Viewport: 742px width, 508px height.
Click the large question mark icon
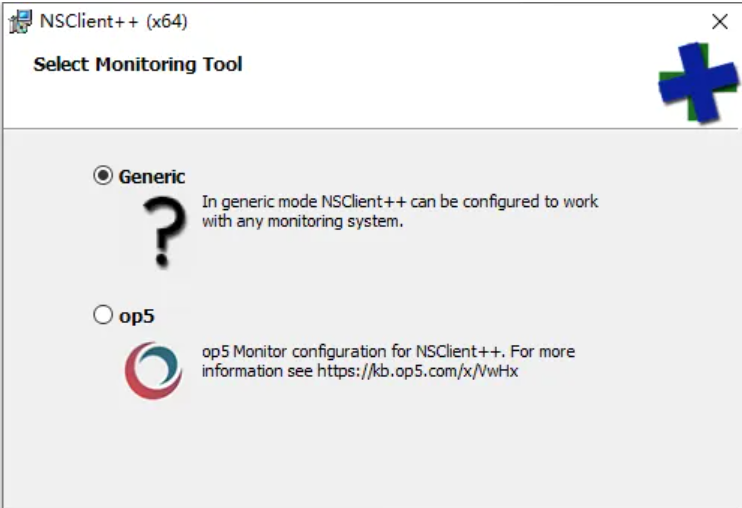164,233
